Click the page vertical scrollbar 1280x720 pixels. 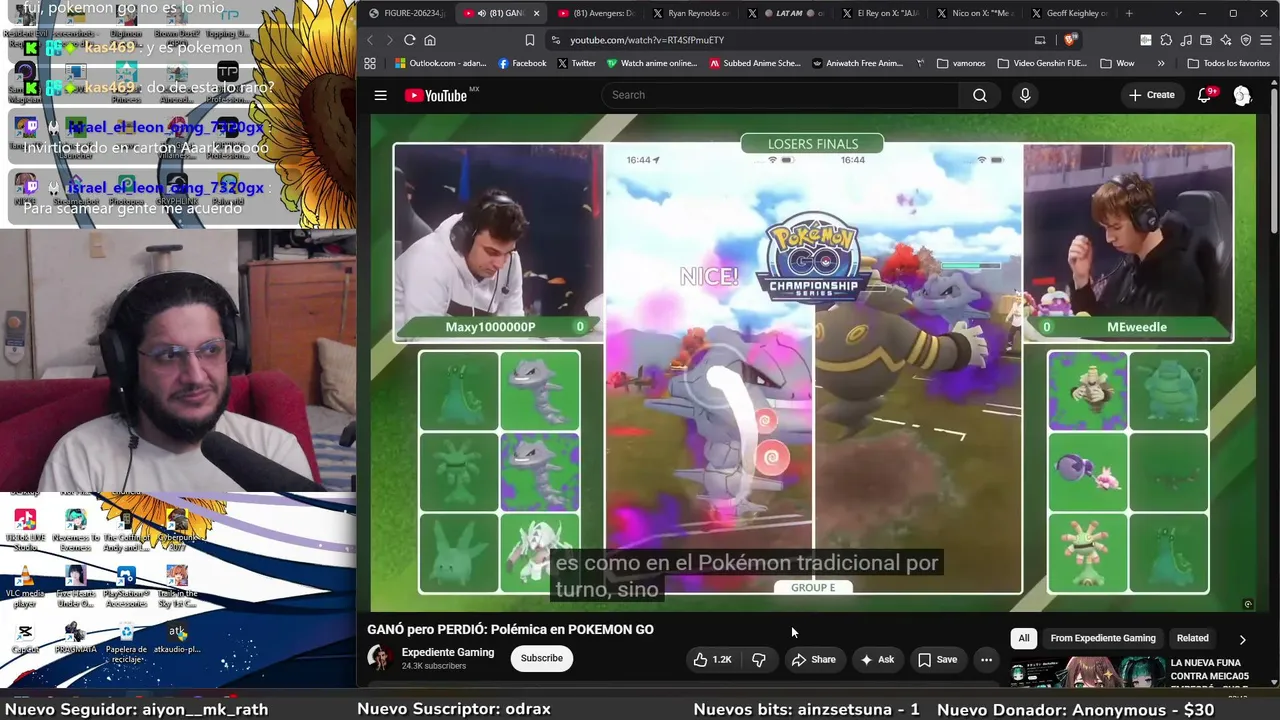click(x=1274, y=160)
